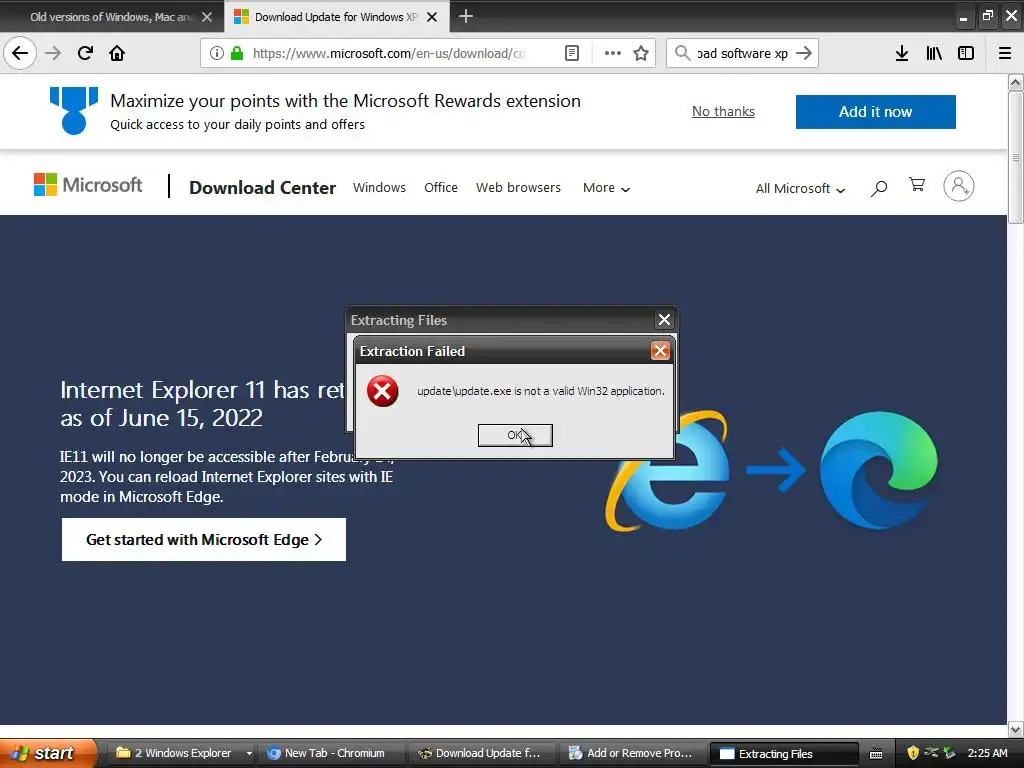This screenshot has width=1024, height=768.
Task: Click the browser Back arrow button
Action: (20, 53)
